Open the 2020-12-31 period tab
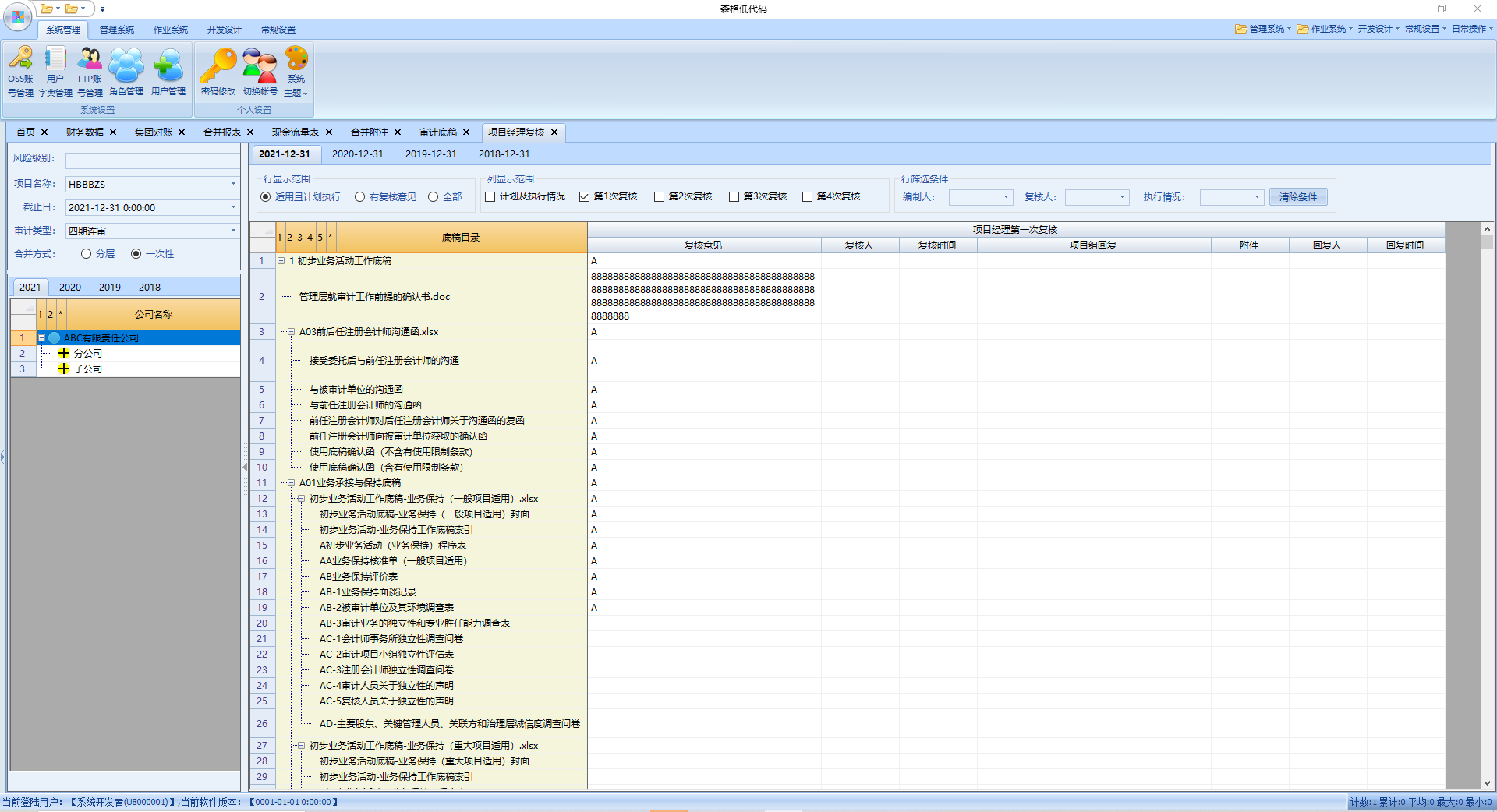This screenshot has height=812, width=1497. click(x=358, y=154)
